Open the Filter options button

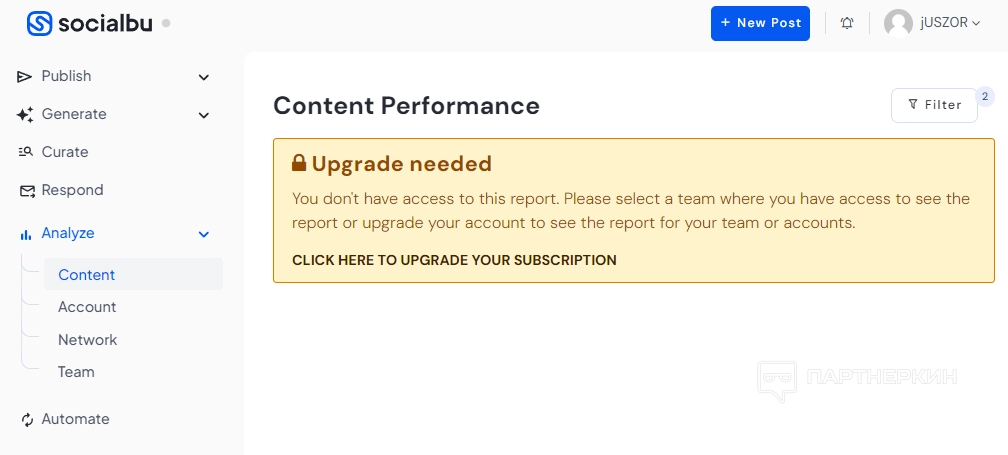[x=934, y=105]
